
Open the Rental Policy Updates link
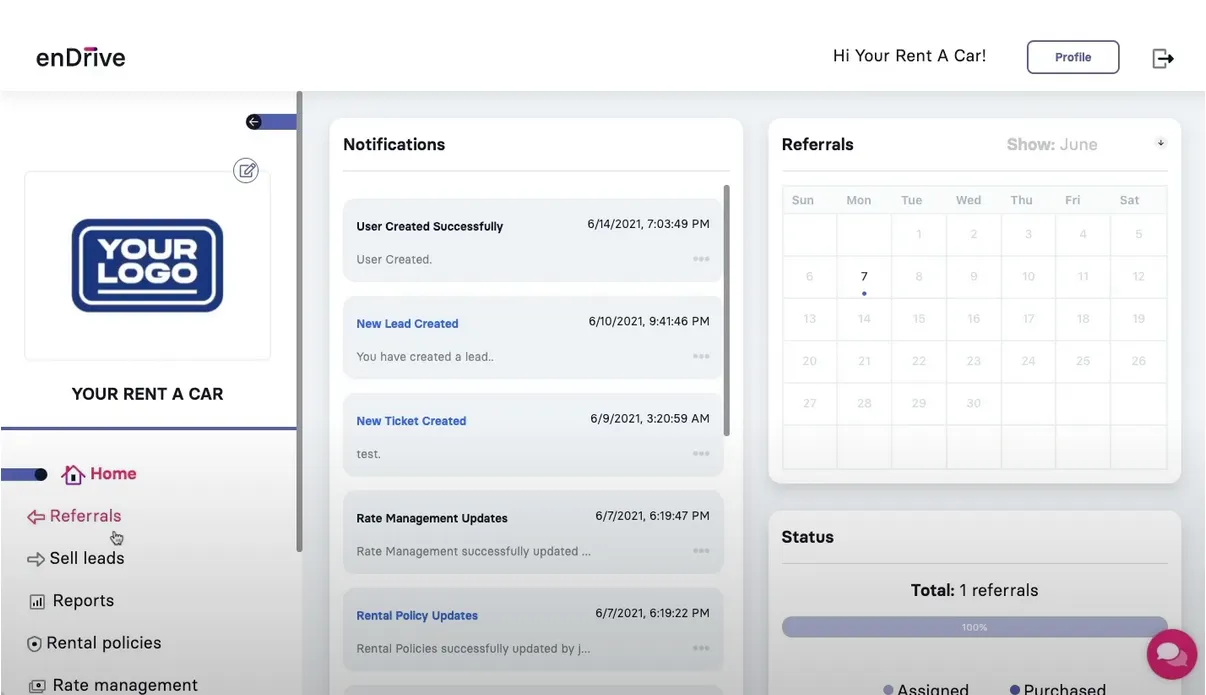tap(417, 616)
